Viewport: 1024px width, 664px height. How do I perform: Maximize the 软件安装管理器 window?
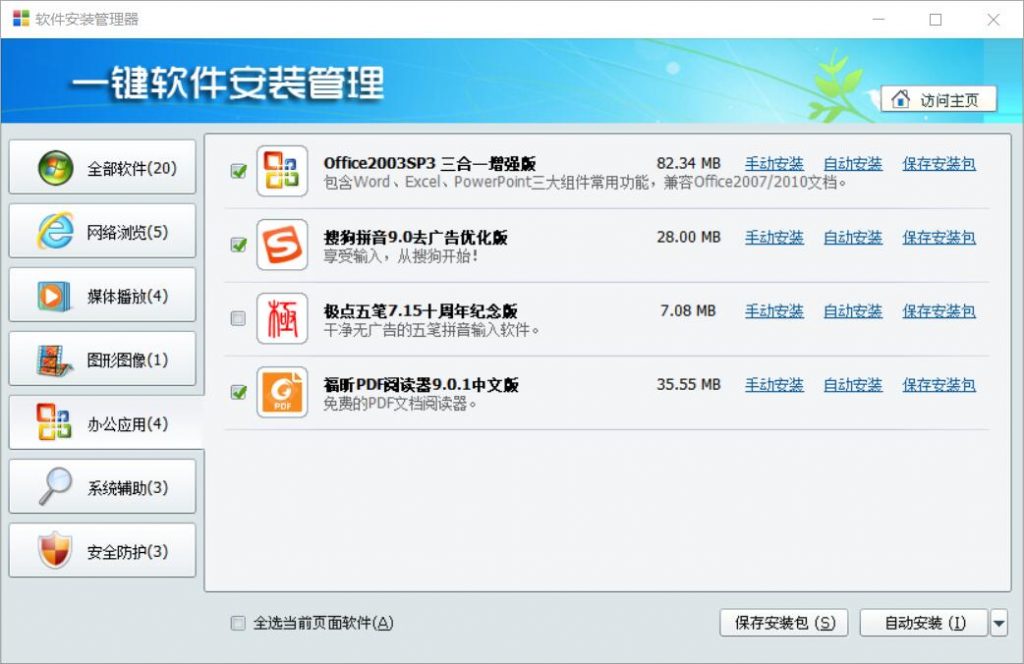(935, 19)
